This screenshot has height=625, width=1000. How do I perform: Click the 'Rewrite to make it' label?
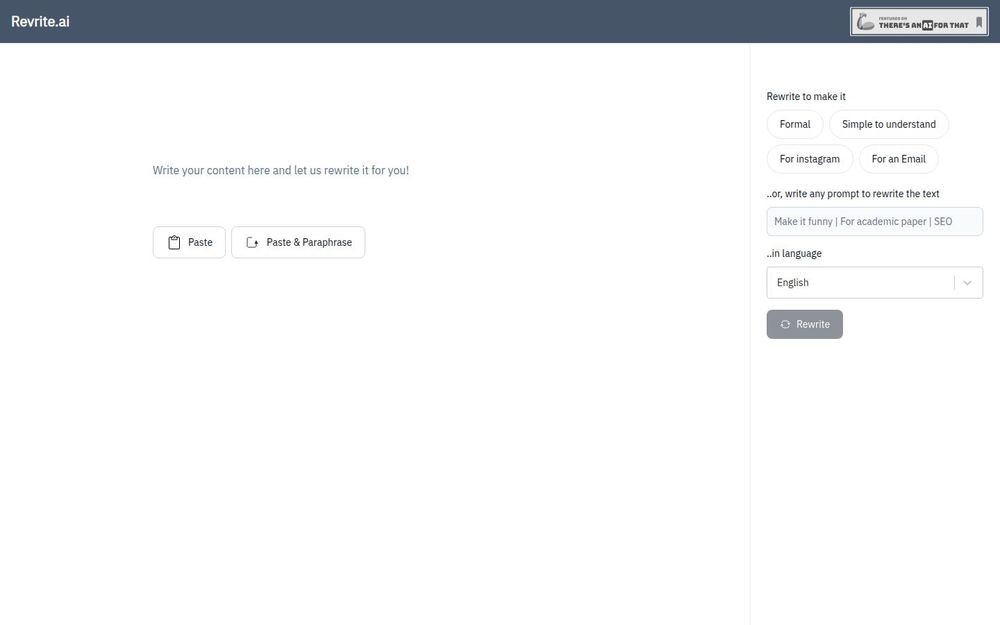(x=805, y=96)
